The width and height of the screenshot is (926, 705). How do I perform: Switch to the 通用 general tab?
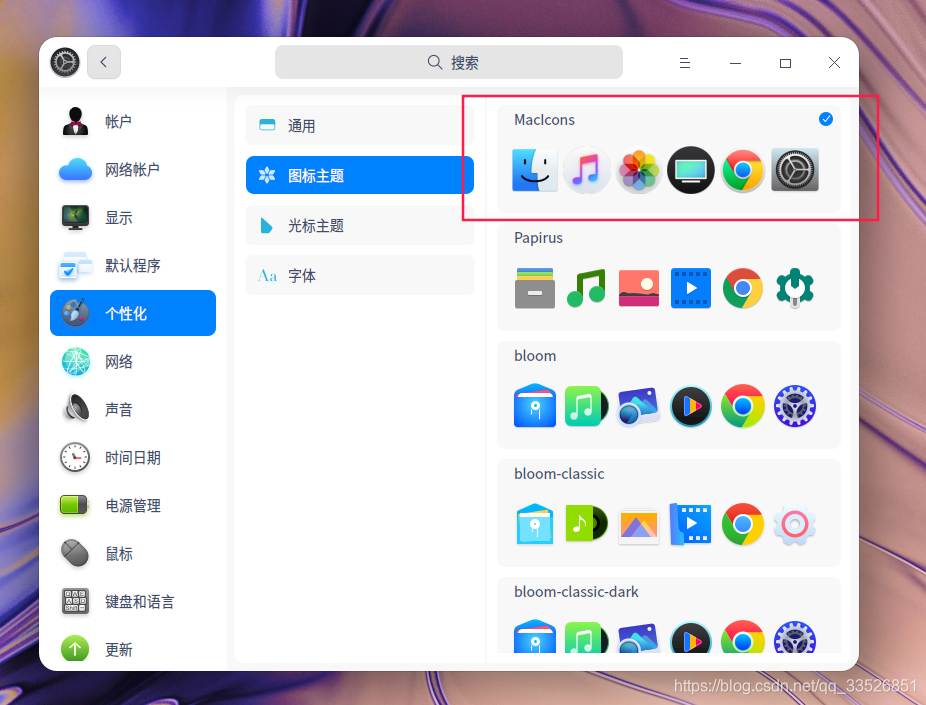(360, 125)
